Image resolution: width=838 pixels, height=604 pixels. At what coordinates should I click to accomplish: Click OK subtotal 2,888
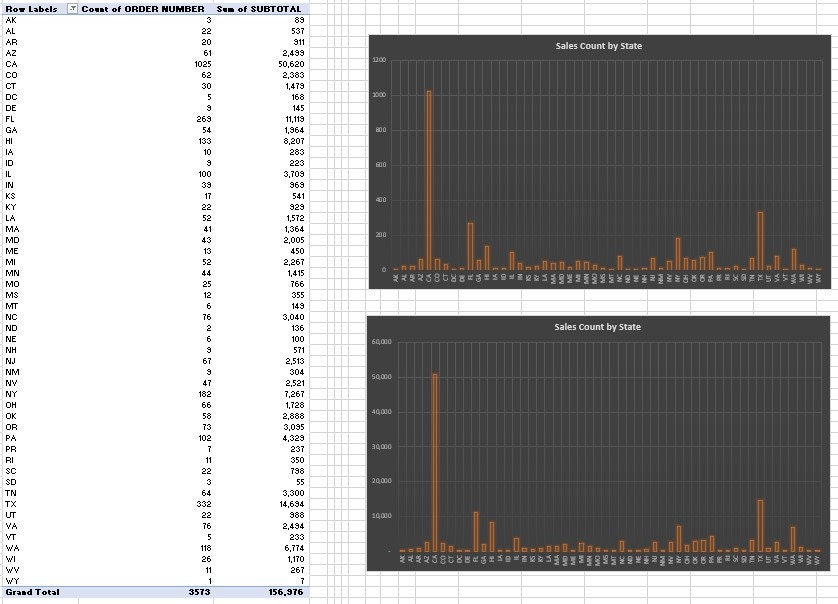pos(294,416)
